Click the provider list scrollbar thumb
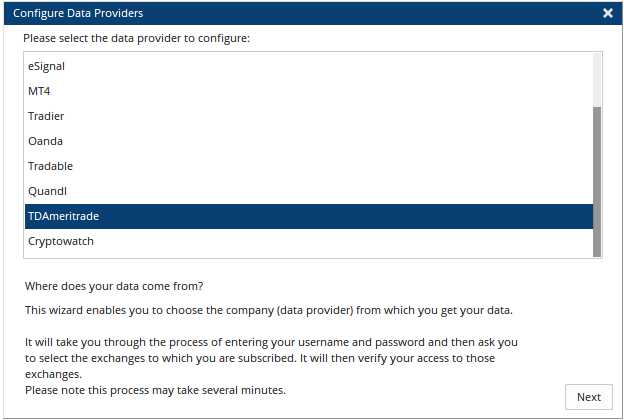Viewport: 624px width, 420px height. click(597, 182)
